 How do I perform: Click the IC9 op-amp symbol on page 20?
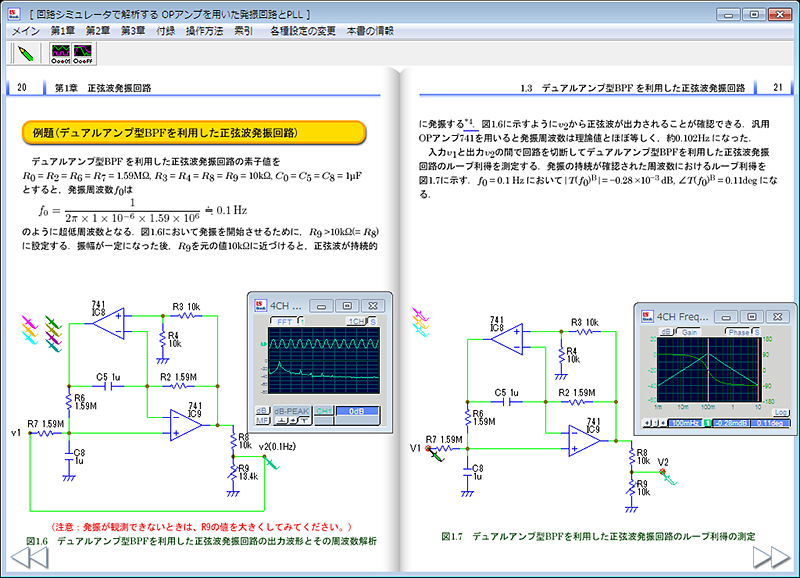186,425
